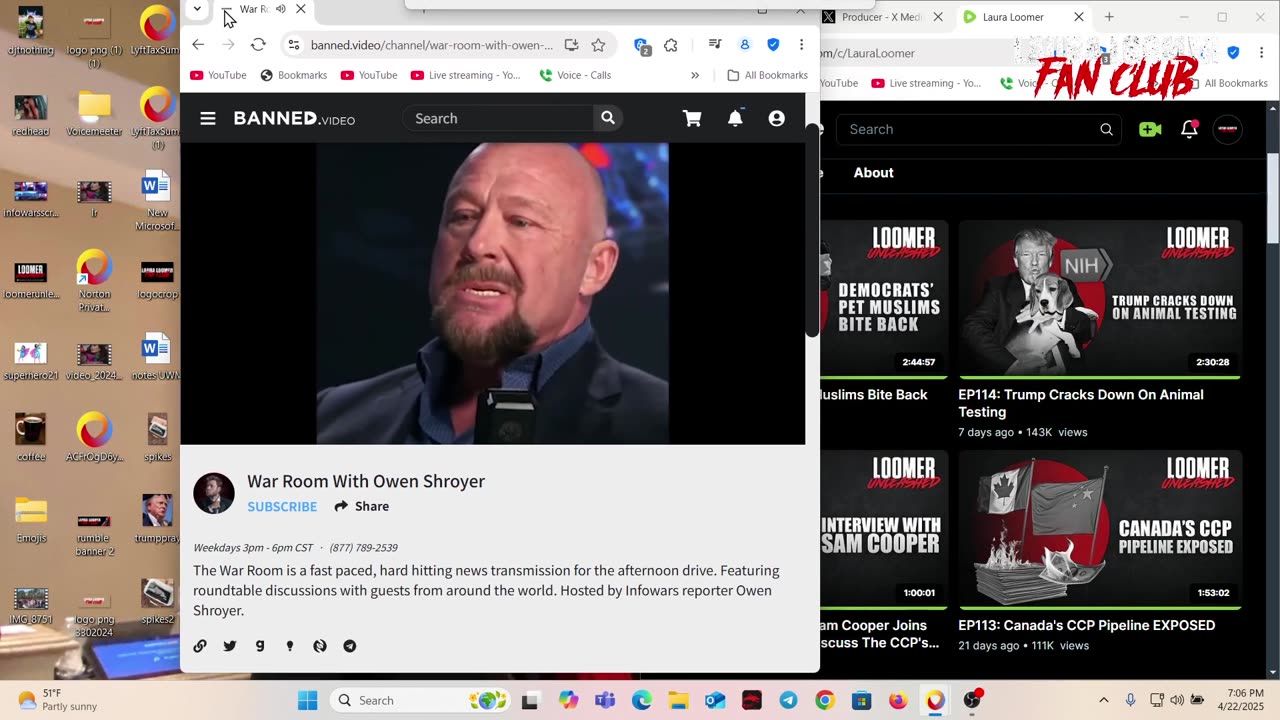Click the Rumble page vertical scrollbar

(1272, 199)
